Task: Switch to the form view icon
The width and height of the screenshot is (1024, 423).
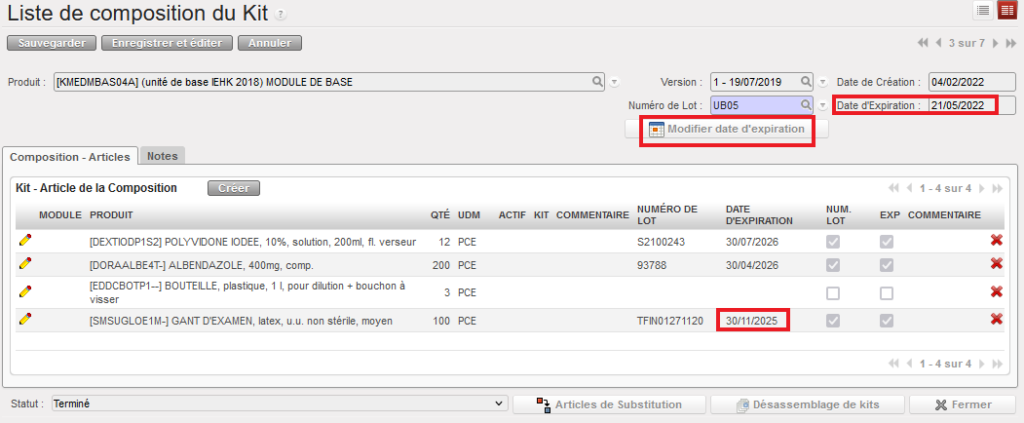Action: click(1007, 11)
